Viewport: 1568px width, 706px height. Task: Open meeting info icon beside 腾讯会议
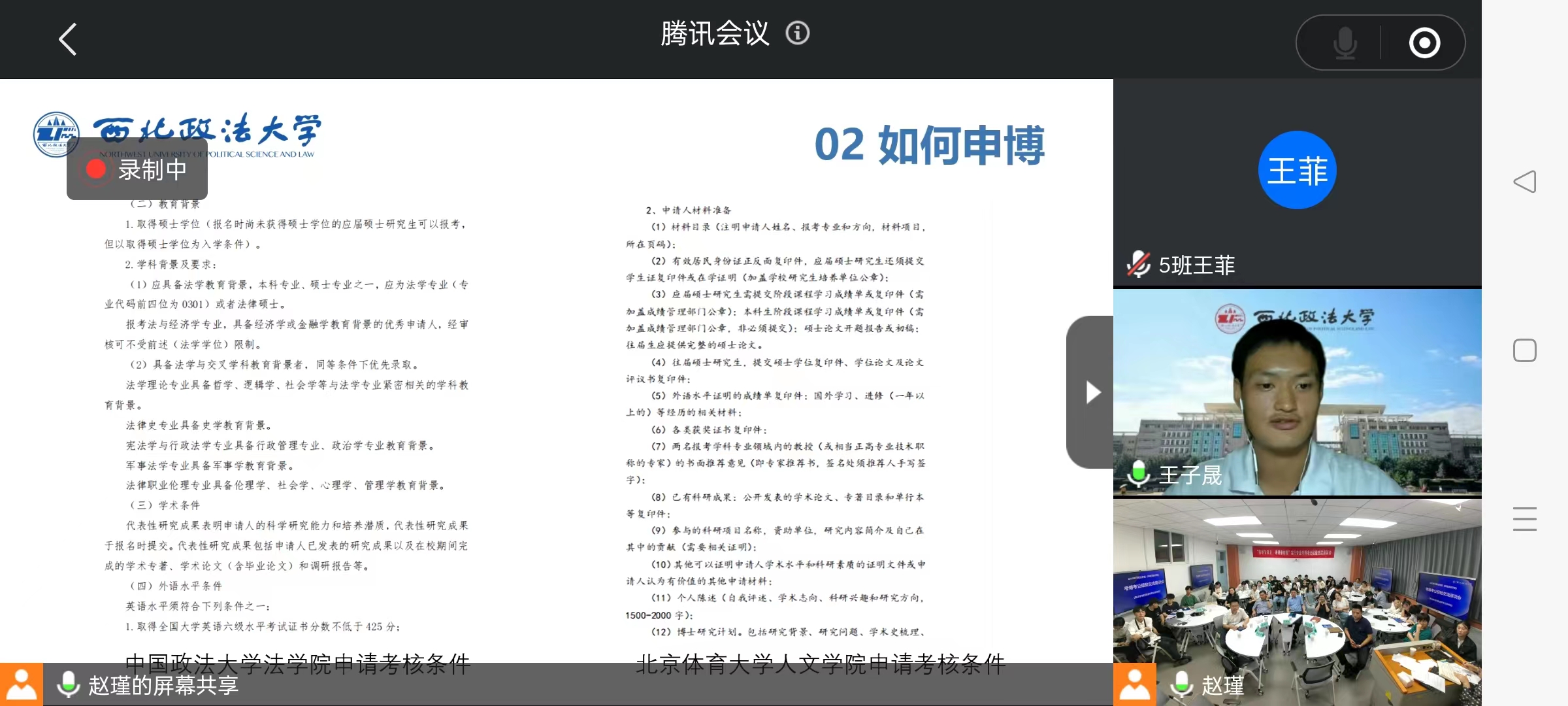(797, 33)
